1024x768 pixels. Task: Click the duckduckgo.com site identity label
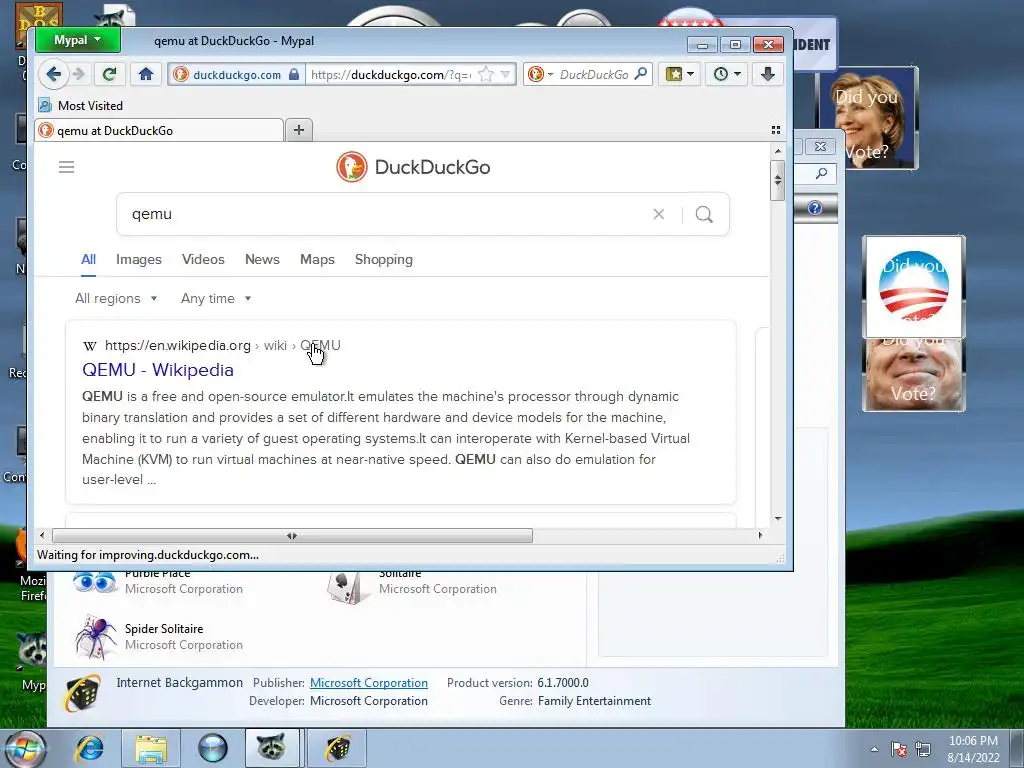(x=236, y=74)
